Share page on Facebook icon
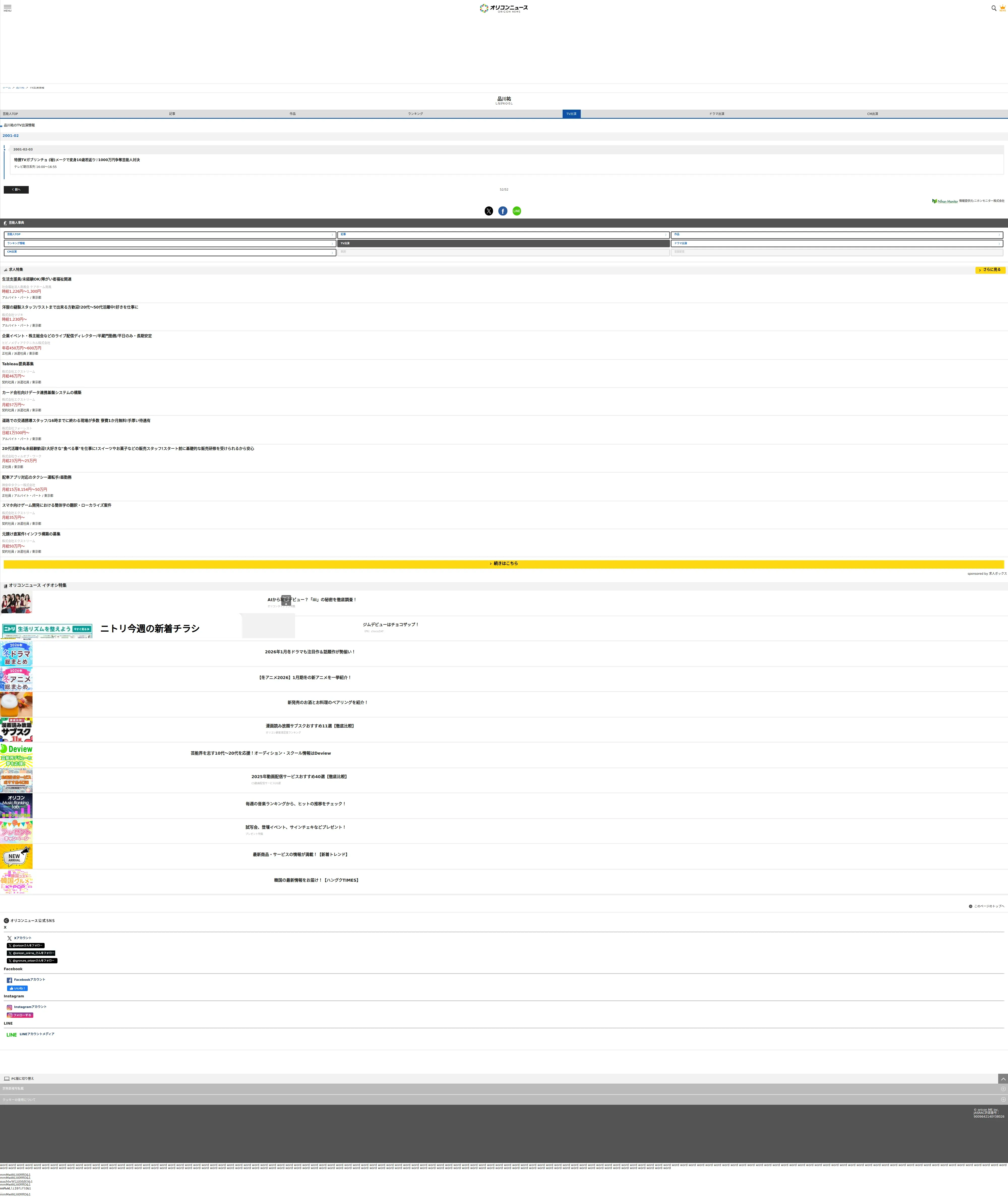 [503, 211]
